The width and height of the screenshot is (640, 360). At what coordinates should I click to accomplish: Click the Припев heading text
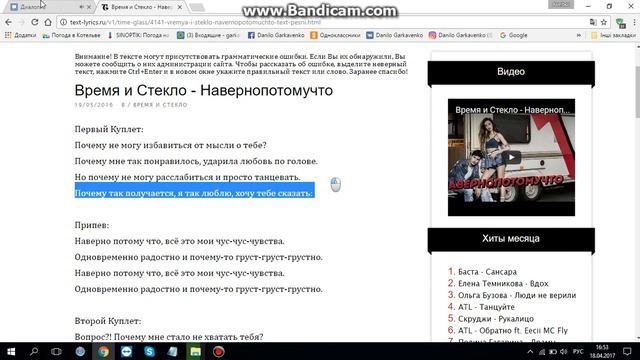pos(92,225)
